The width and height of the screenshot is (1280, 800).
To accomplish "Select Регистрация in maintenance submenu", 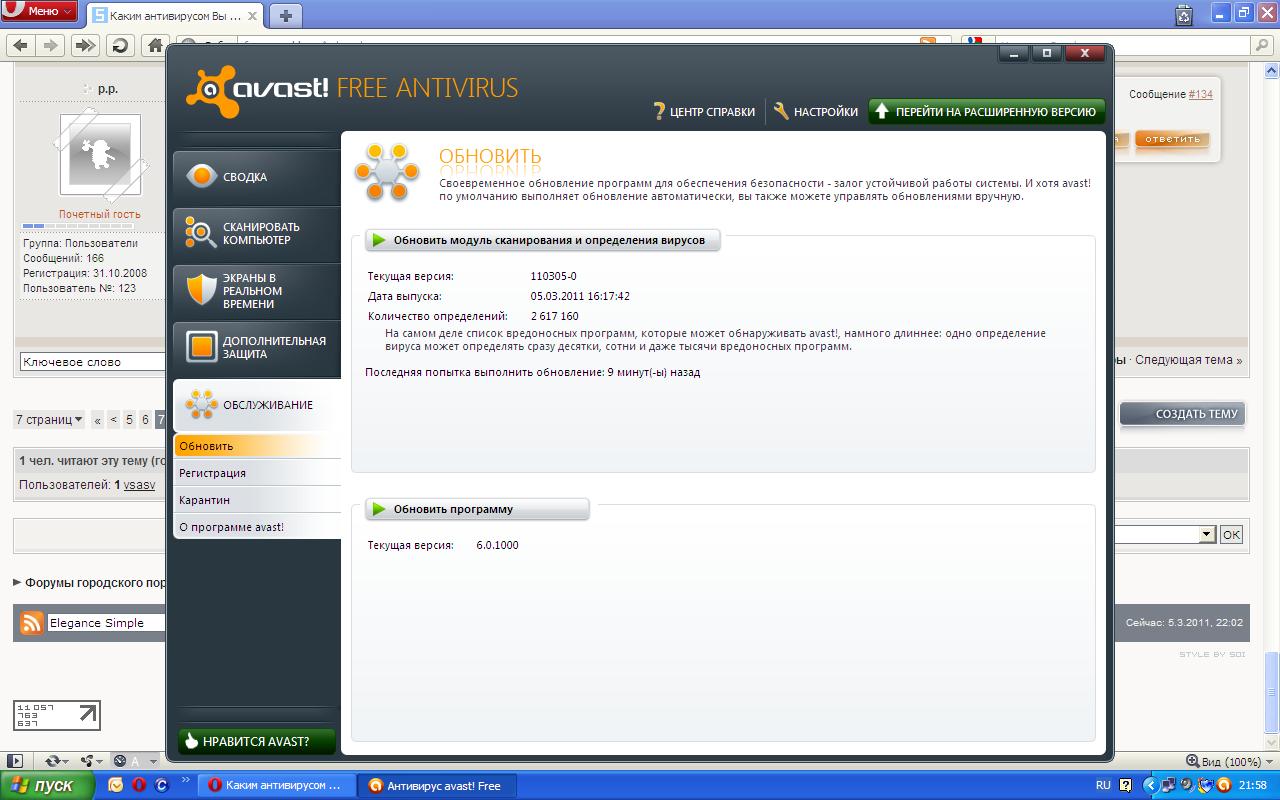I will tap(212, 473).
